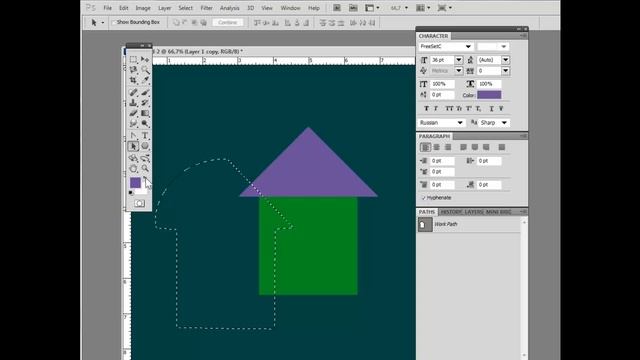Select the Dodge tool
The image size is (640, 360).
(x=145, y=123)
